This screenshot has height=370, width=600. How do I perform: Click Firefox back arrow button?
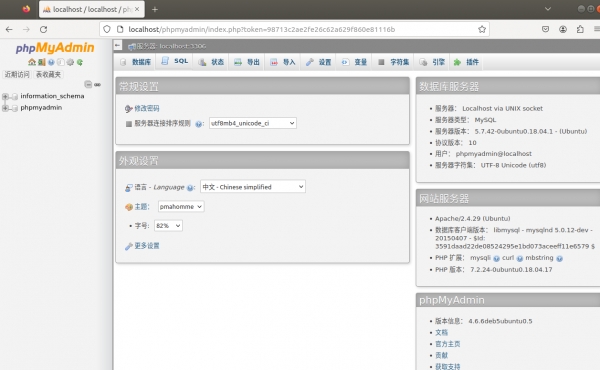click(x=9, y=29)
